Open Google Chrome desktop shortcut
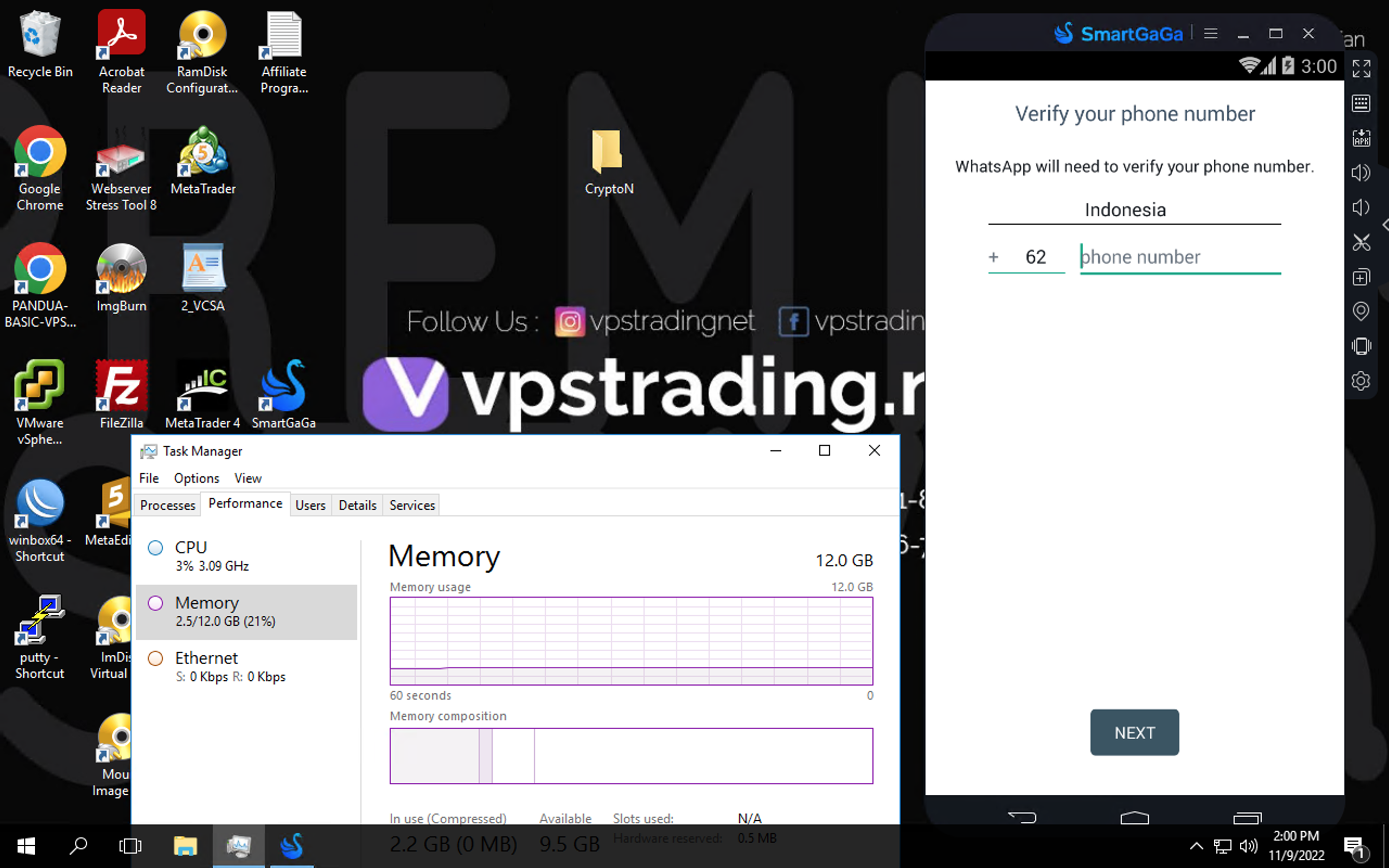 tap(40, 169)
